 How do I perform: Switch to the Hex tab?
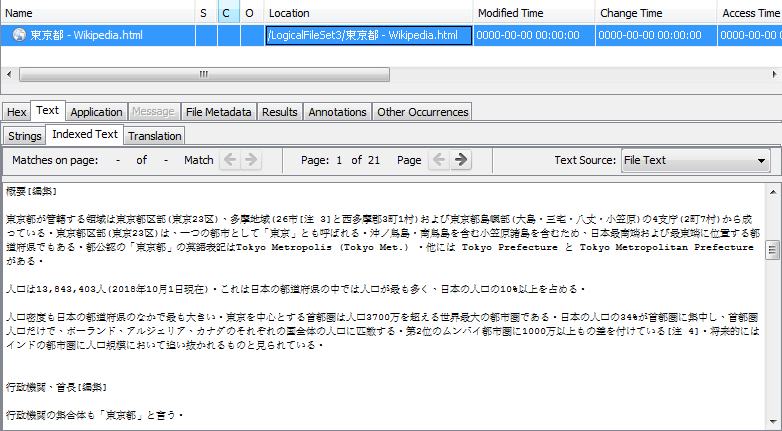pos(16,112)
